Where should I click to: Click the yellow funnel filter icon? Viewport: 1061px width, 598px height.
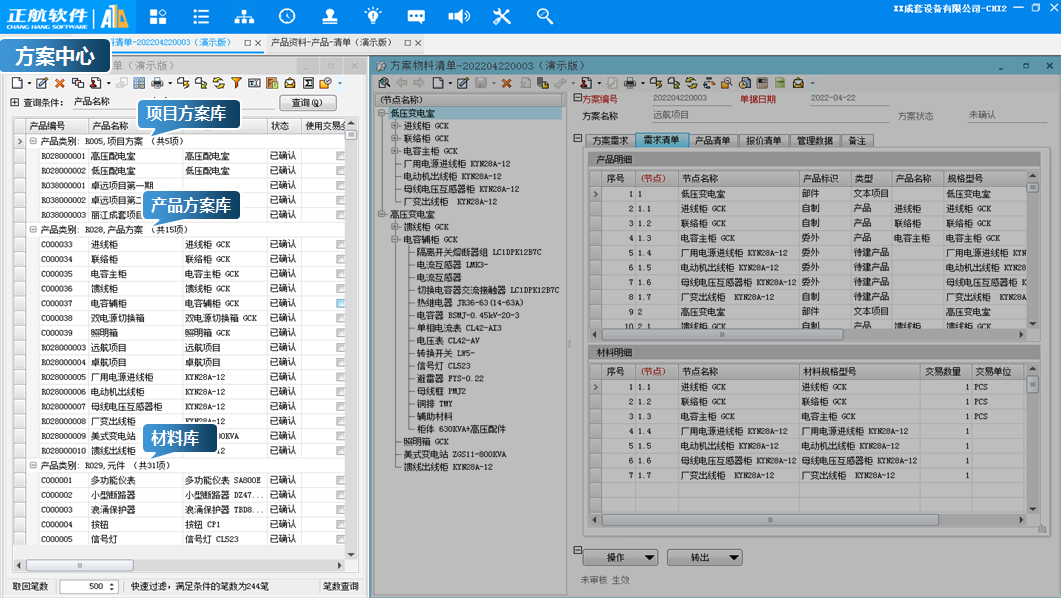click(236, 83)
